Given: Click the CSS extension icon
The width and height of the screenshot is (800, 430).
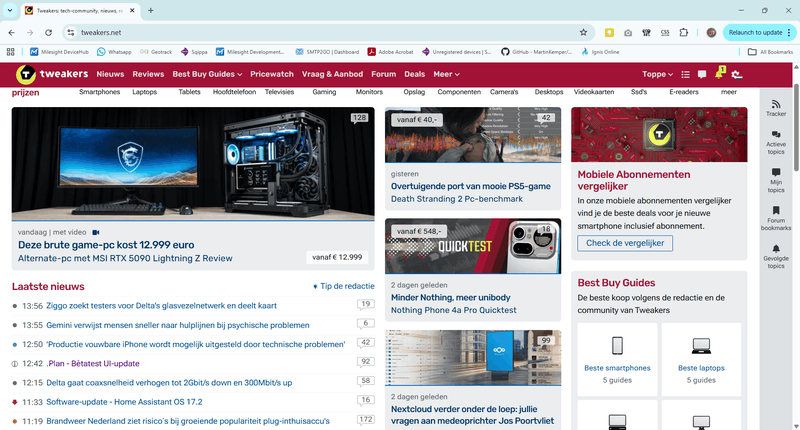Looking at the screenshot, I should coord(665,33).
